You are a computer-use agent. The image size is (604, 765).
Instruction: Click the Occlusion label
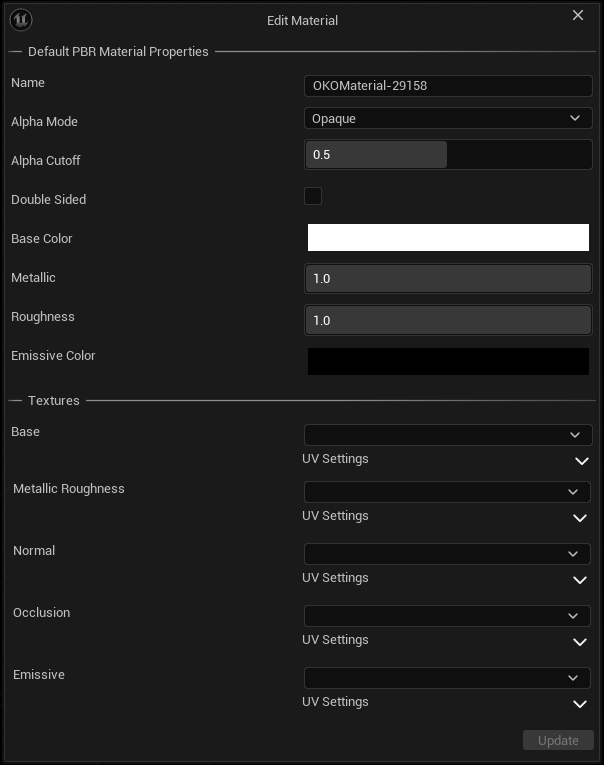click(x=41, y=613)
